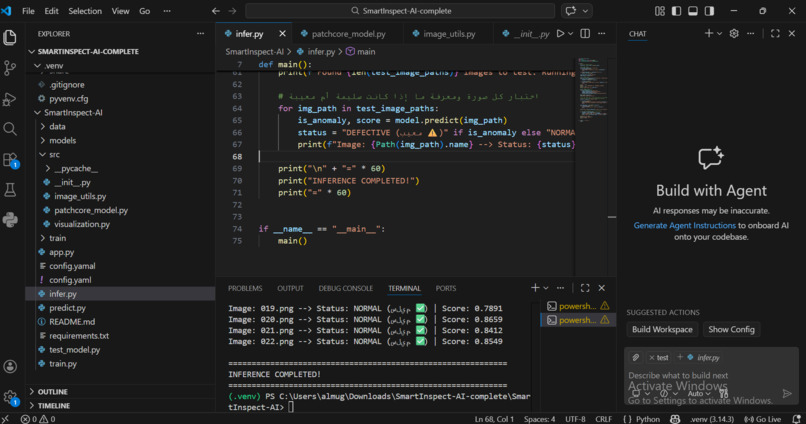Image resolution: width=806 pixels, height=424 pixels.
Task: Open the Edit menu
Action: point(51,11)
